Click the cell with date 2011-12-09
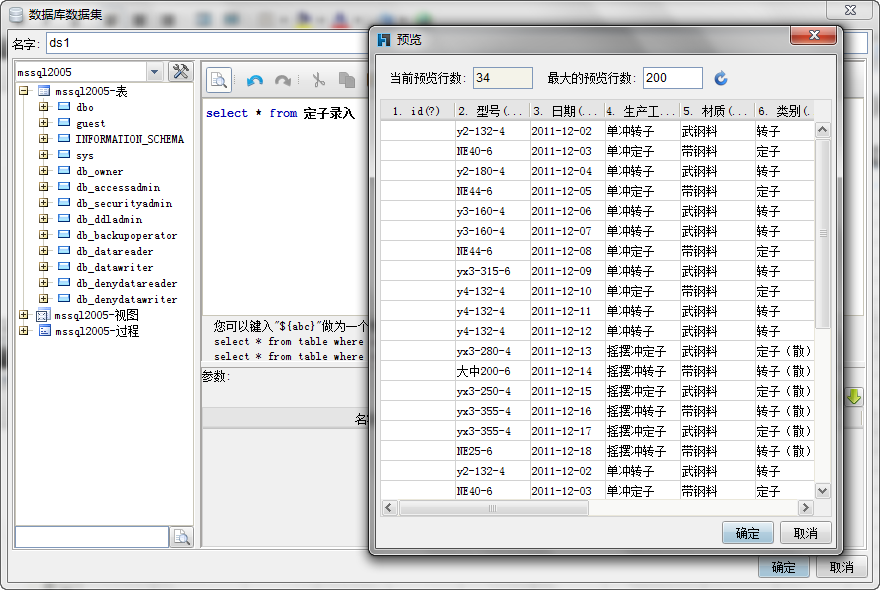880x590 pixels. point(567,271)
